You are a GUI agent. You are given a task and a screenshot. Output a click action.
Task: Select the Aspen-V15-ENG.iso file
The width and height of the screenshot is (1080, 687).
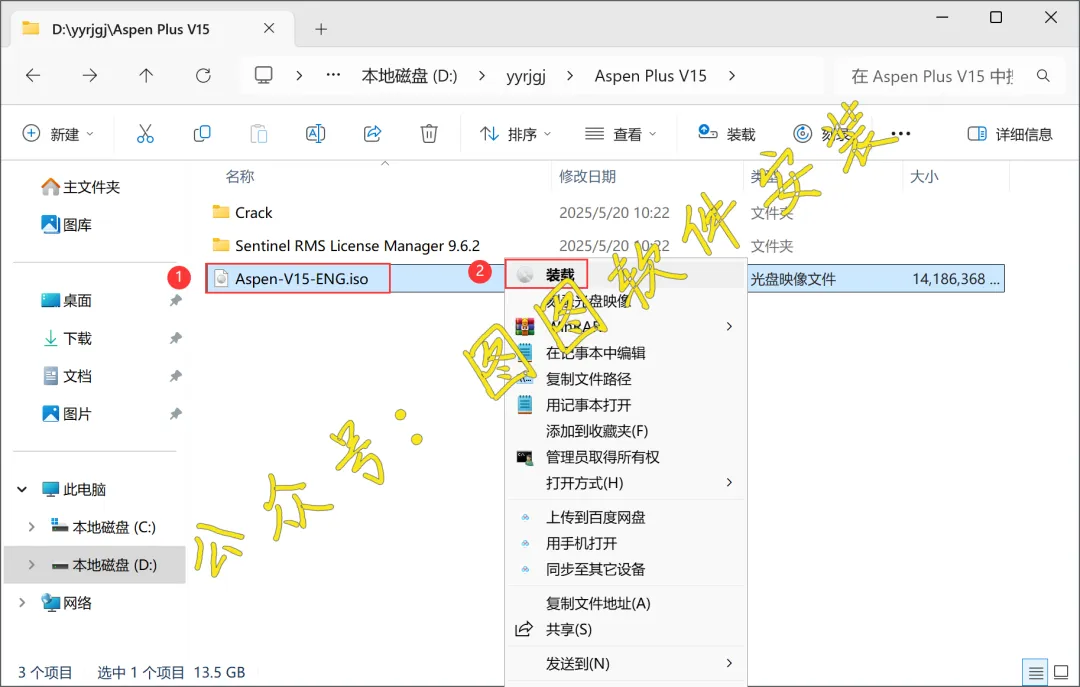(301, 278)
